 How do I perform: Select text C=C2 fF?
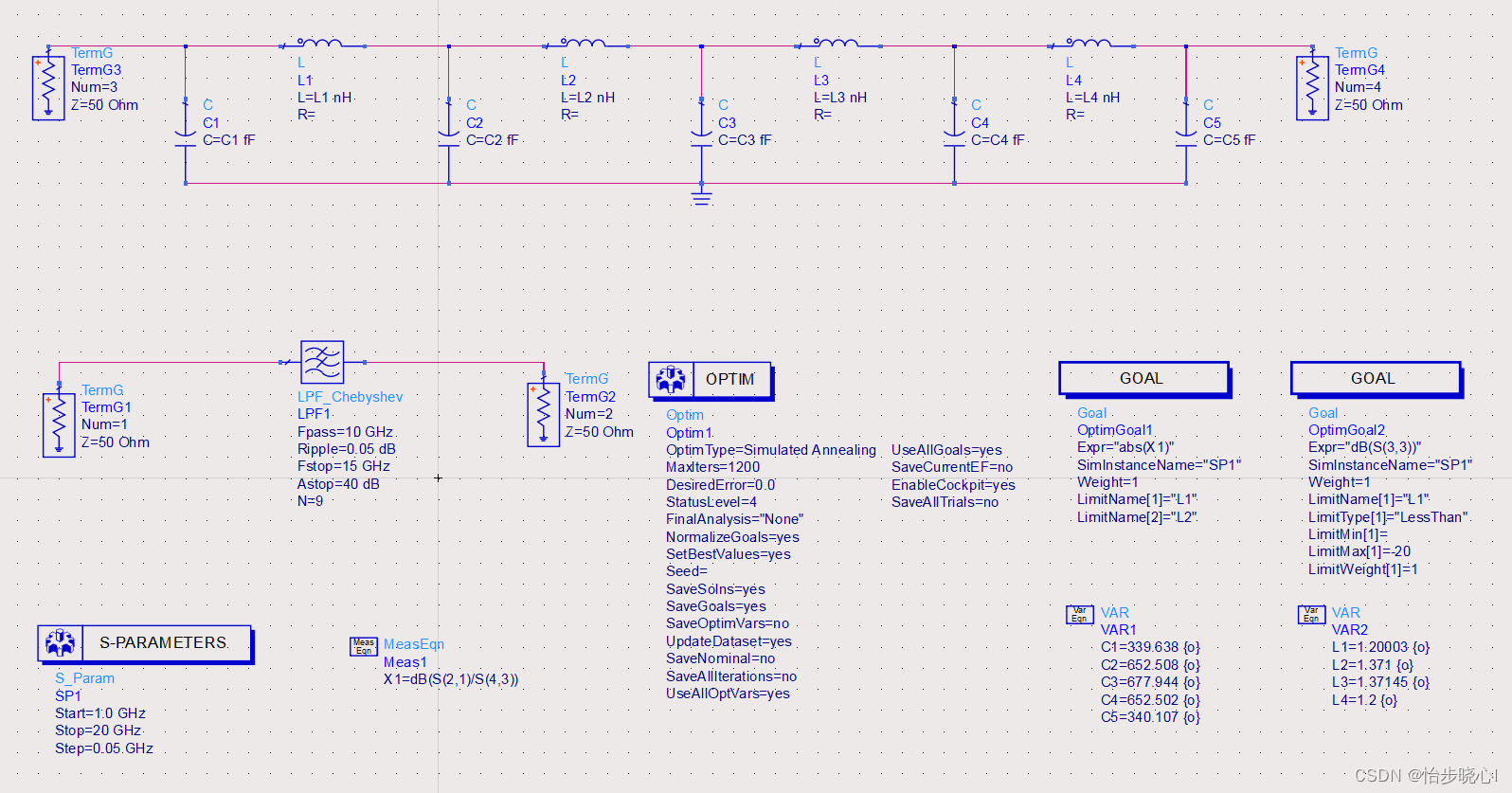coord(493,140)
